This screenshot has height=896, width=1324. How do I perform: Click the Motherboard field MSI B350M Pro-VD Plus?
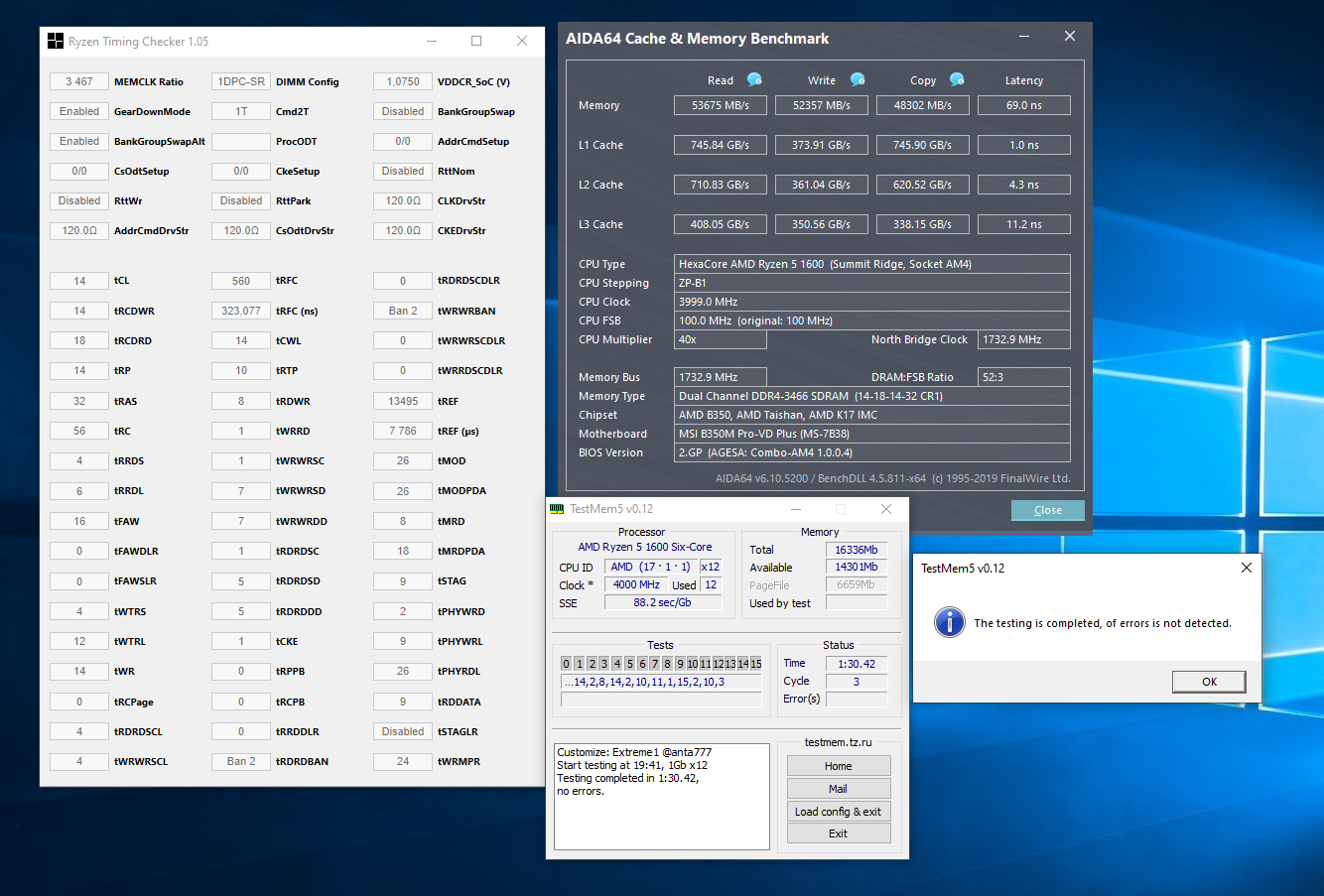[x=872, y=434]
